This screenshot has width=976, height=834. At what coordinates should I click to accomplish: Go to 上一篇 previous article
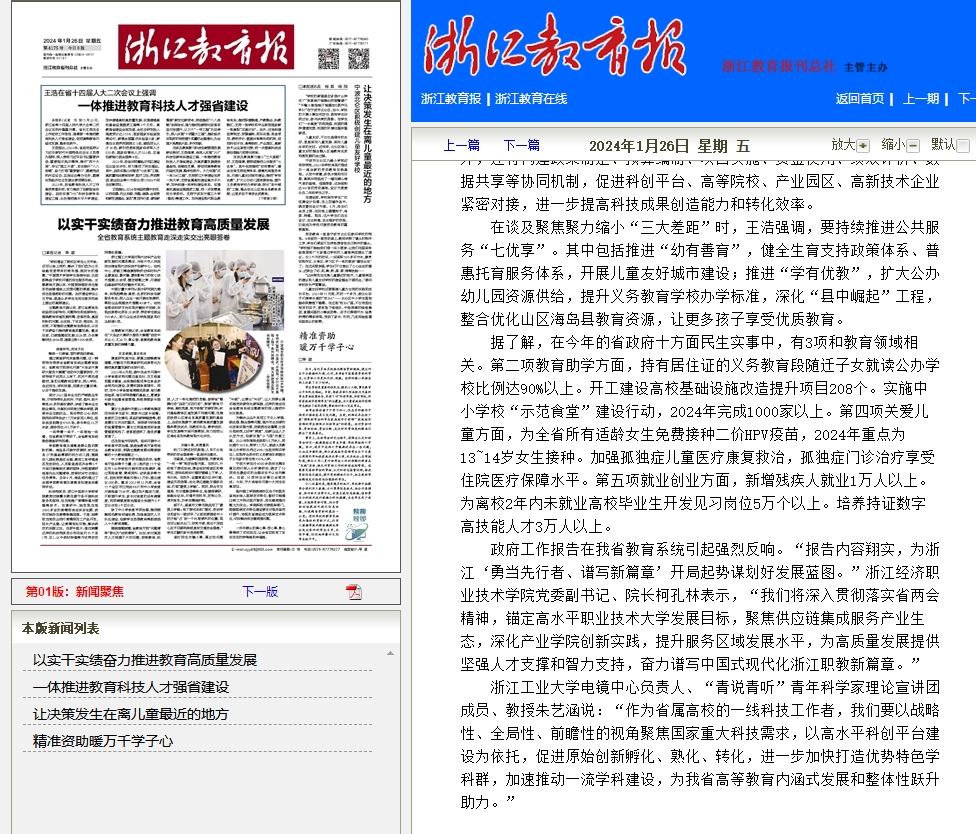click(461, 145)
